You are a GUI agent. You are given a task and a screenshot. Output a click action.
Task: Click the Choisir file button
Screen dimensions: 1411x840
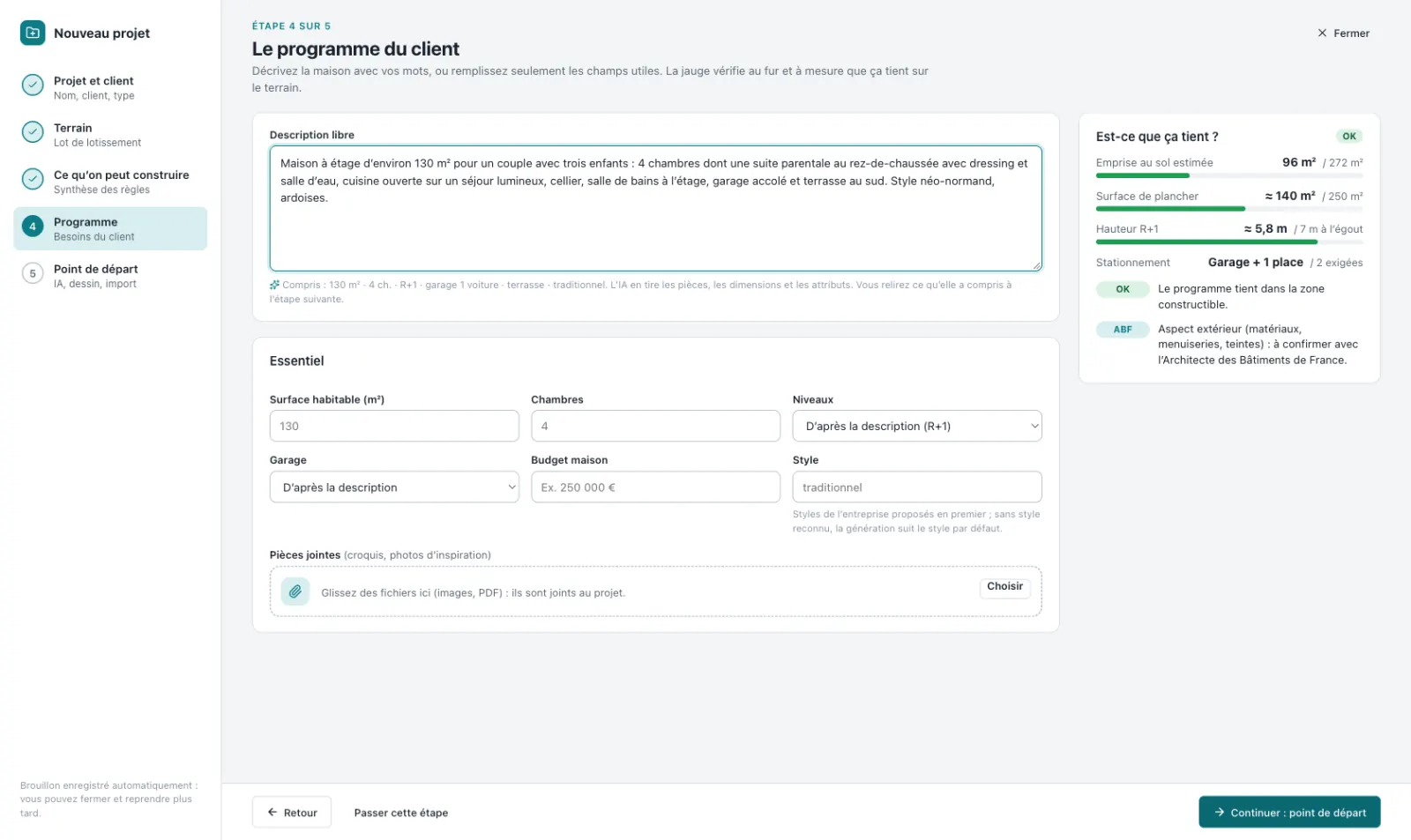tap(1004, 587)
